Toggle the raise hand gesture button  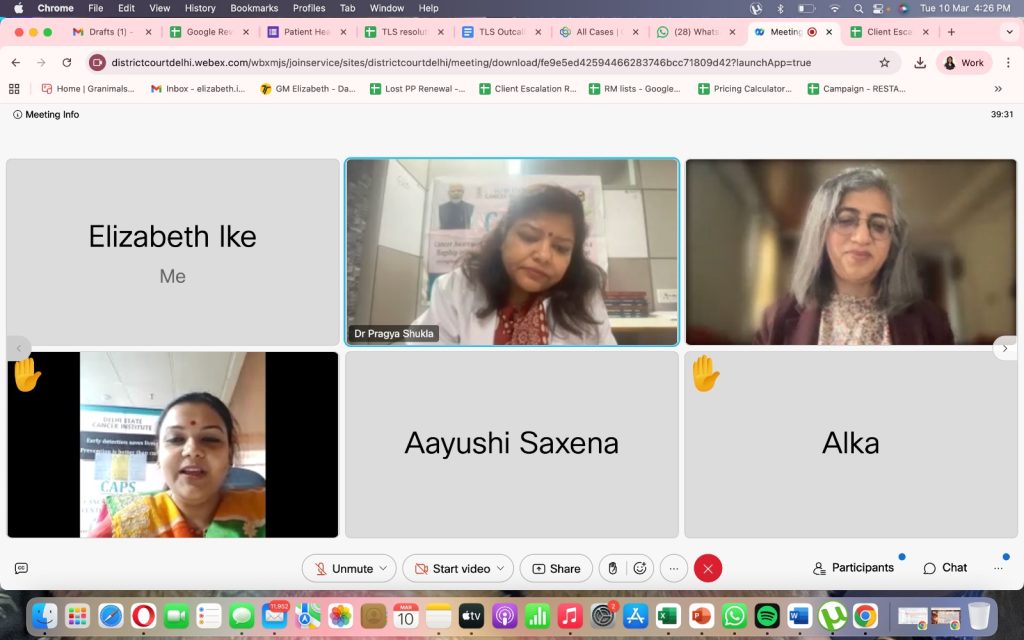(x=613, y=569)
